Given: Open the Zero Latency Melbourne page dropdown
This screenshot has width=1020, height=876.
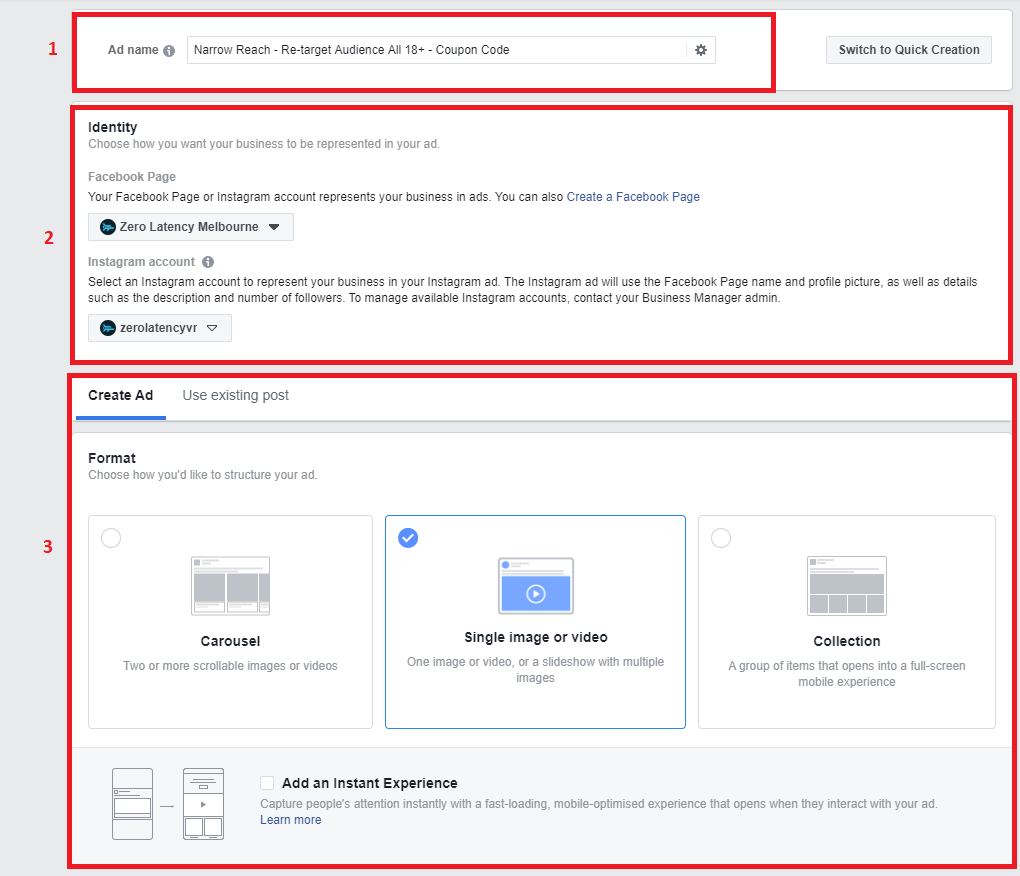Looking at the screenshot, I should [x=191, y=227].
